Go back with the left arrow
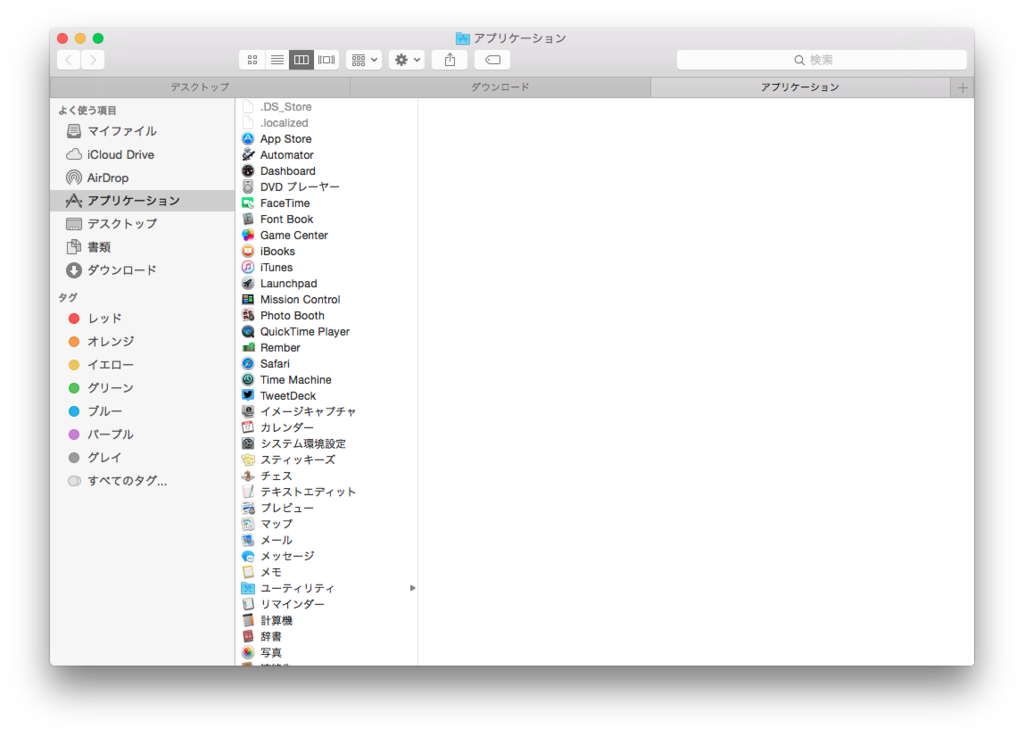Viewport: 1024px width, 737px height. (x=69, y=60)
